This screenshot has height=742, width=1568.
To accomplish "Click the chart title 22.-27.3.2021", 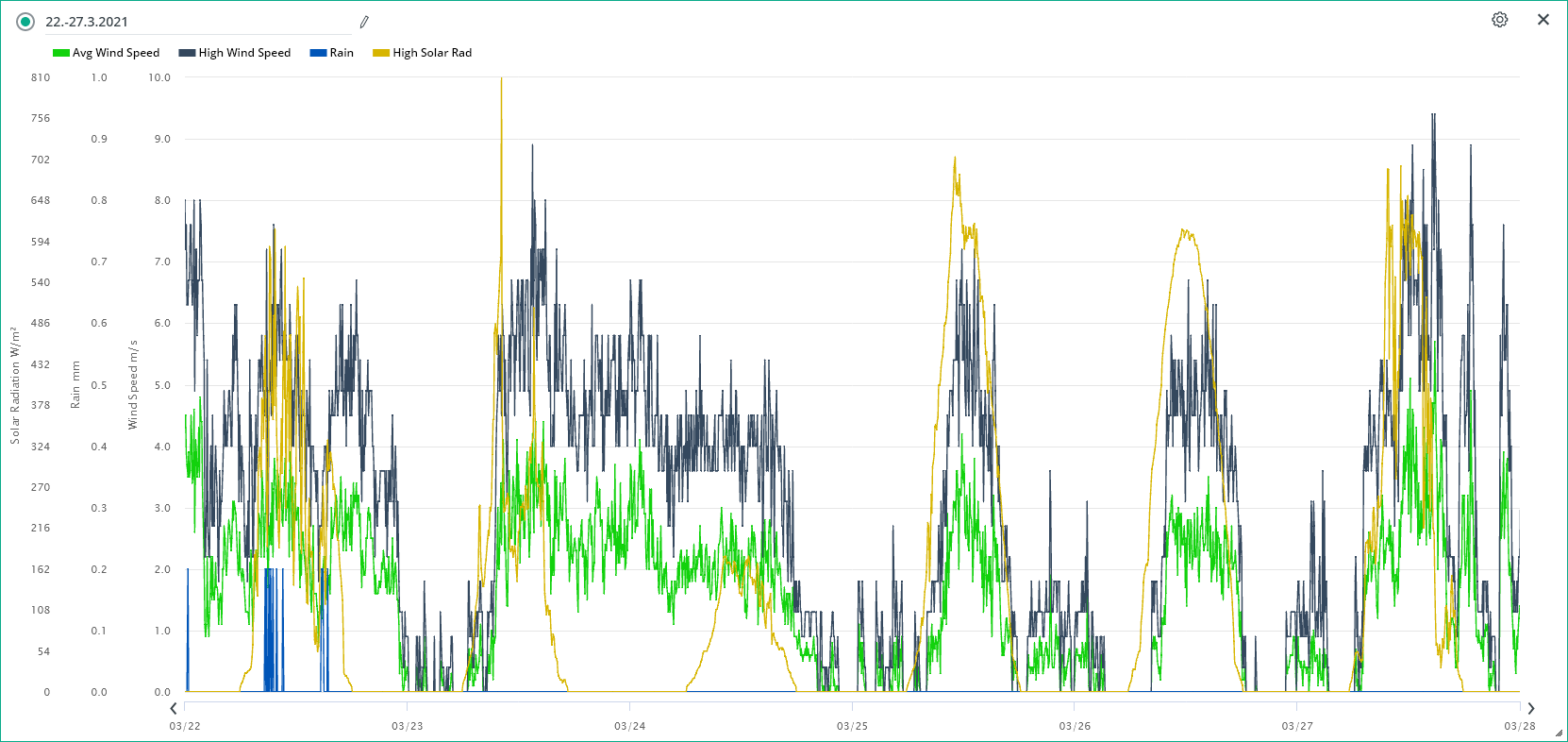I will point(87,22).
